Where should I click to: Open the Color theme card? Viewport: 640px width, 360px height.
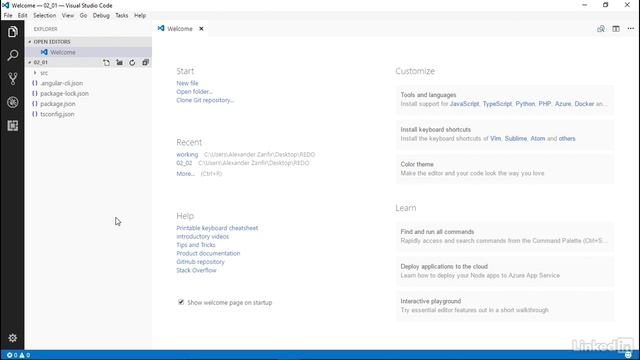(x=504, y=169)
